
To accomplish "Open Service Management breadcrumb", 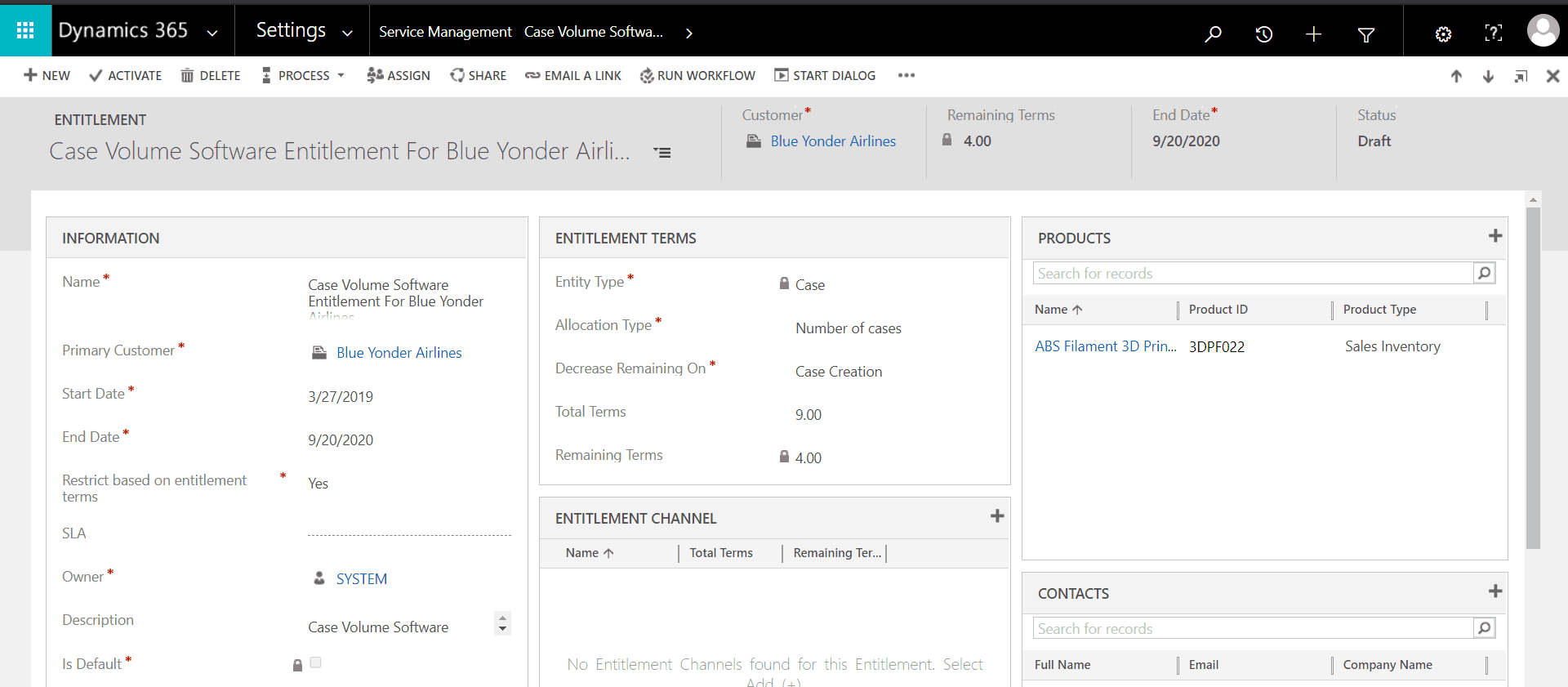I will 445,32.
